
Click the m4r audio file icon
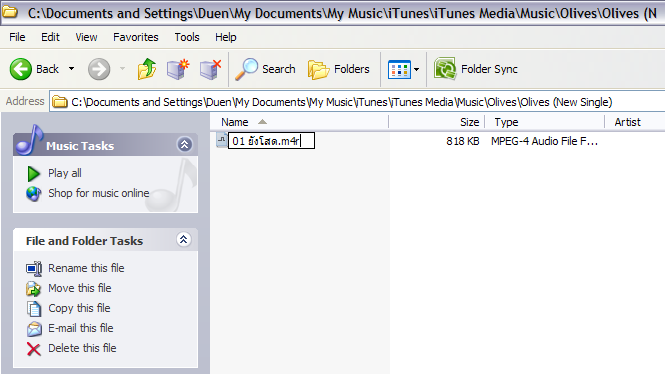click(221, 140)
